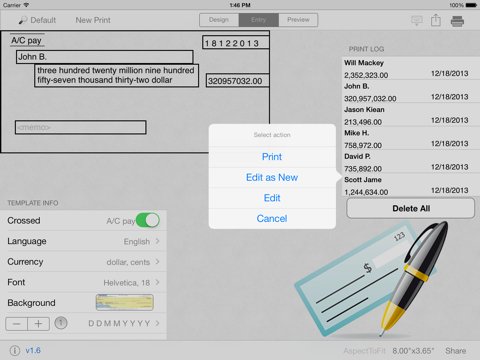
Task: Tap New Print in the toolbar
Action: [x=93, y=20]
